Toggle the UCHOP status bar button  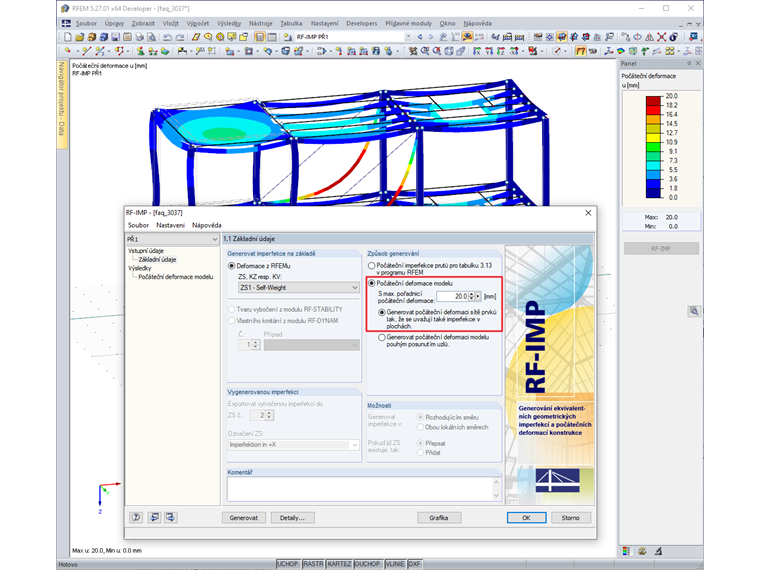tap(287, 564)
